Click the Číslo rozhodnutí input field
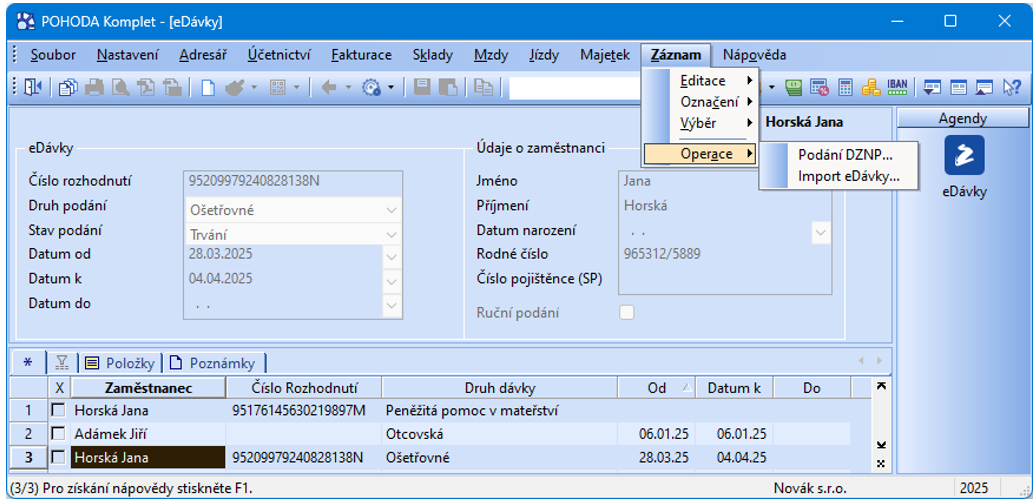 click(x=294, y=181)
